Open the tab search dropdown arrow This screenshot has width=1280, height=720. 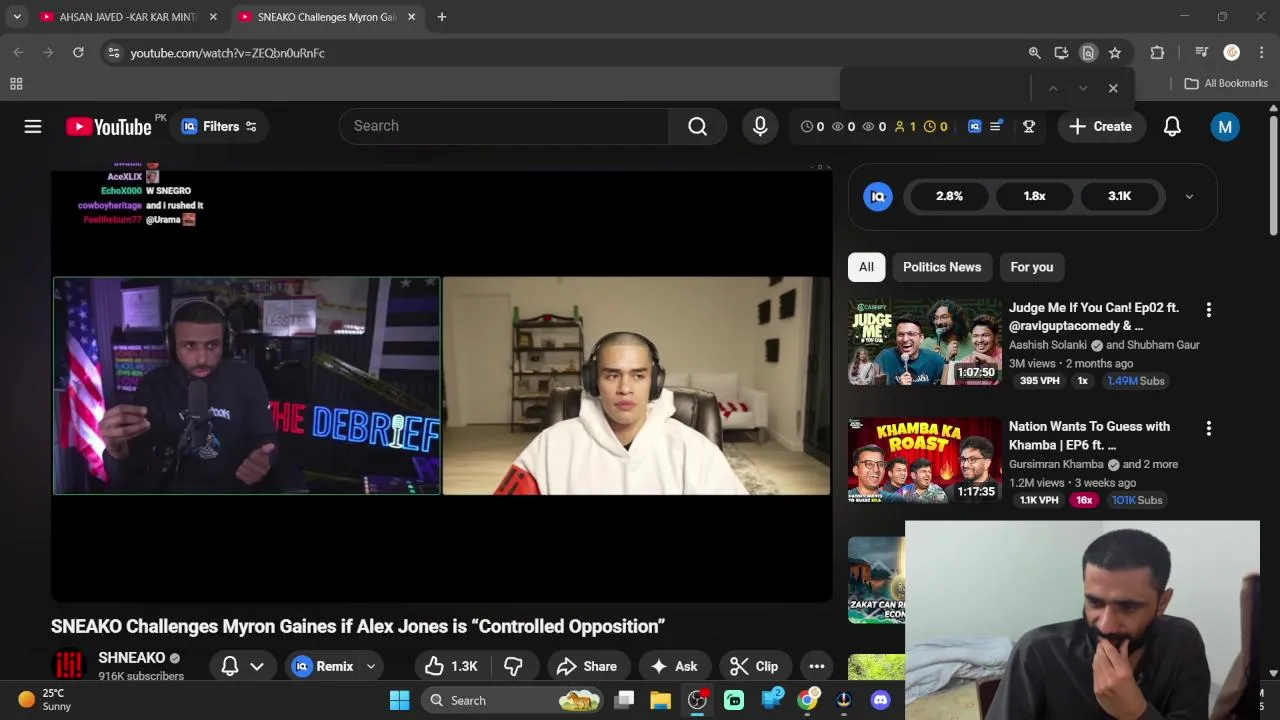point(17,17)
